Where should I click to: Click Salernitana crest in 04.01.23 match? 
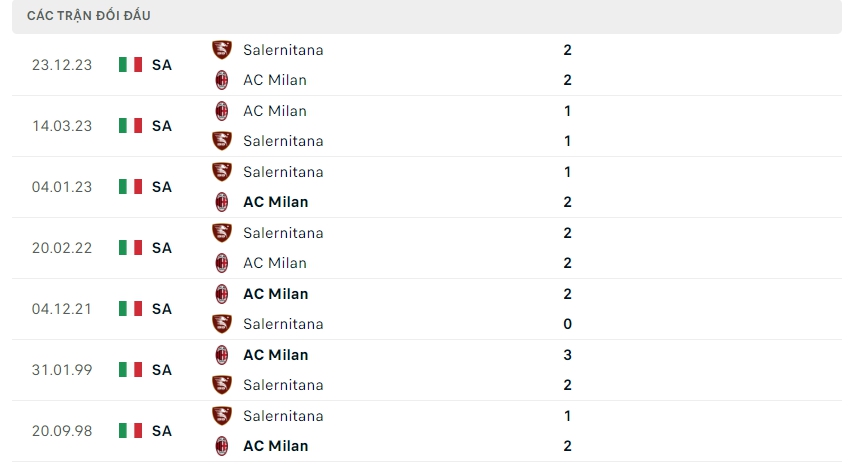coord(222,172)
